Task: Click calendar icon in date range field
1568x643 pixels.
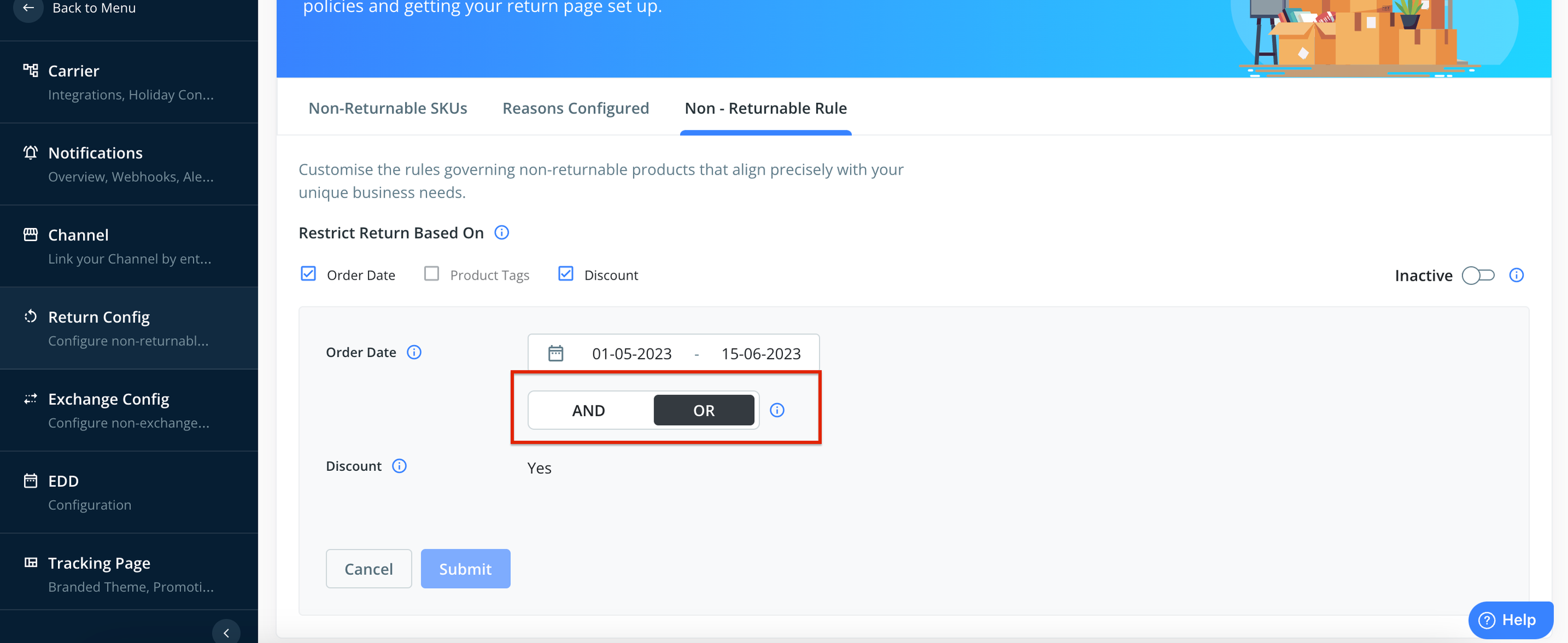Action: tap(556, 354)
